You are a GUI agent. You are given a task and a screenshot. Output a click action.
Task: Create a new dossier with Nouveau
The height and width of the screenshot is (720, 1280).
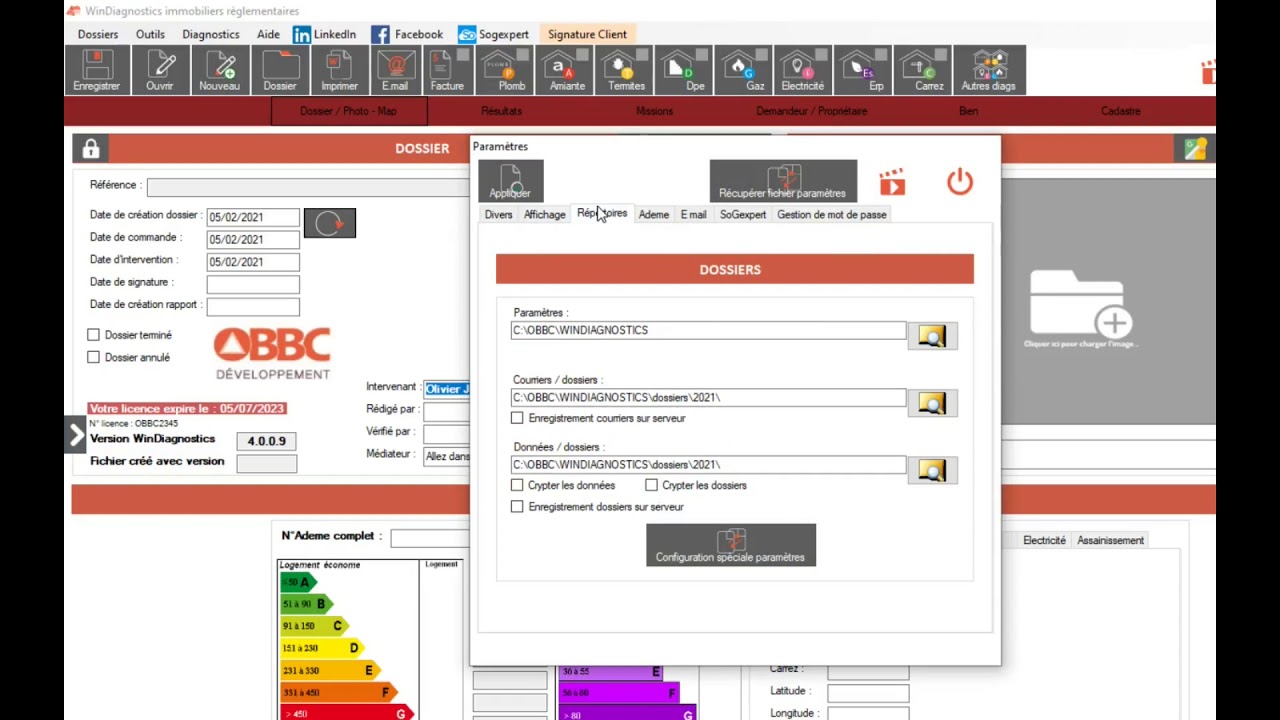point(219,70)
